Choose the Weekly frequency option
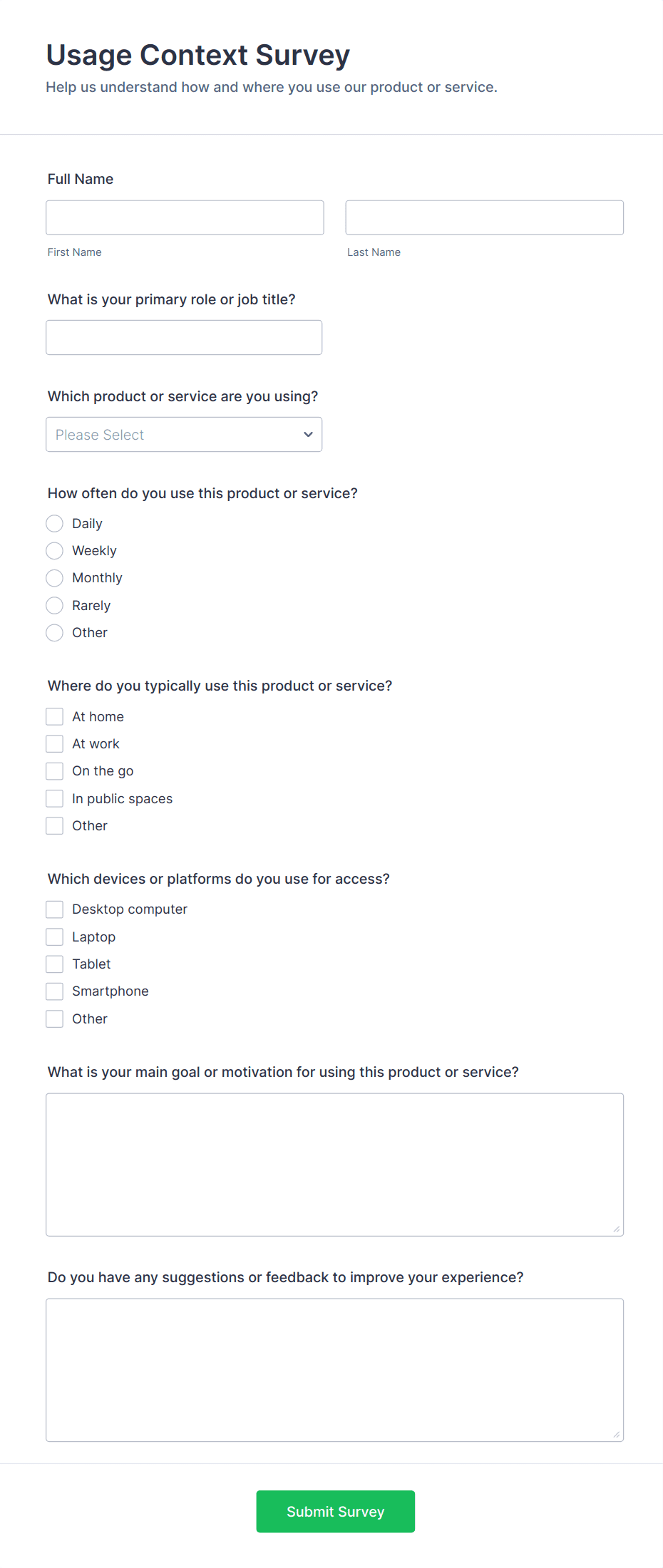Screen dimensions: 663x1568 55,551
